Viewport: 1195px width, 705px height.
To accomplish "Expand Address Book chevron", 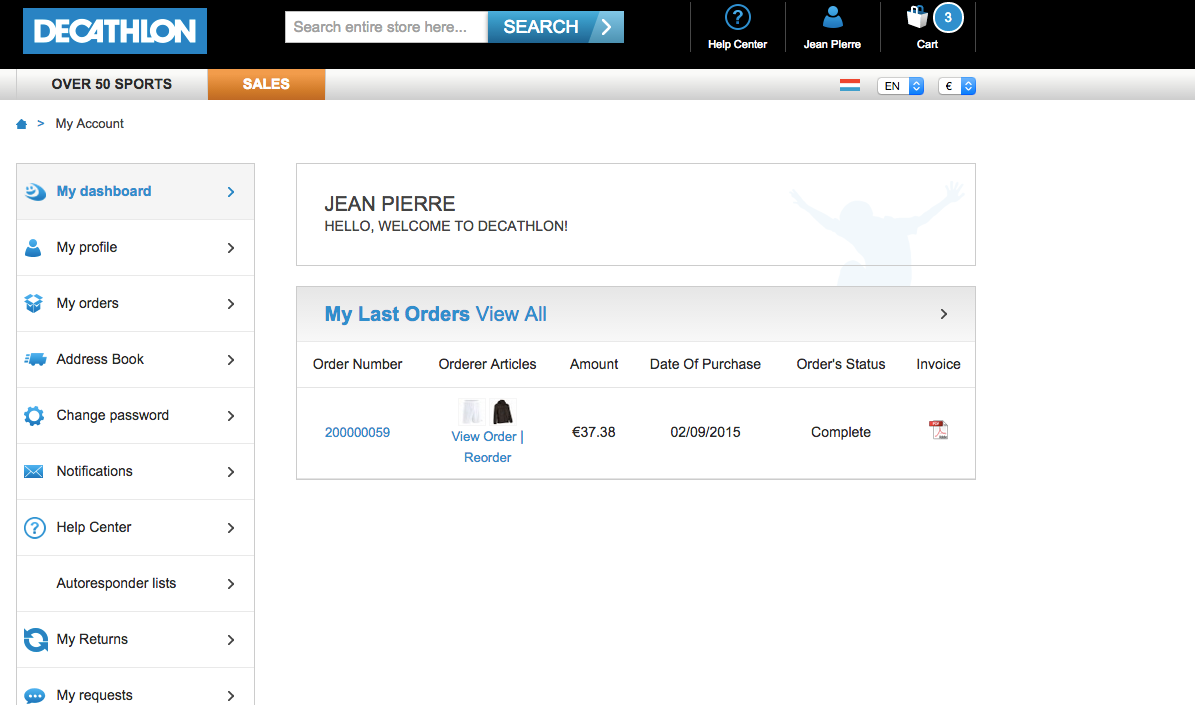I will 231,360.
